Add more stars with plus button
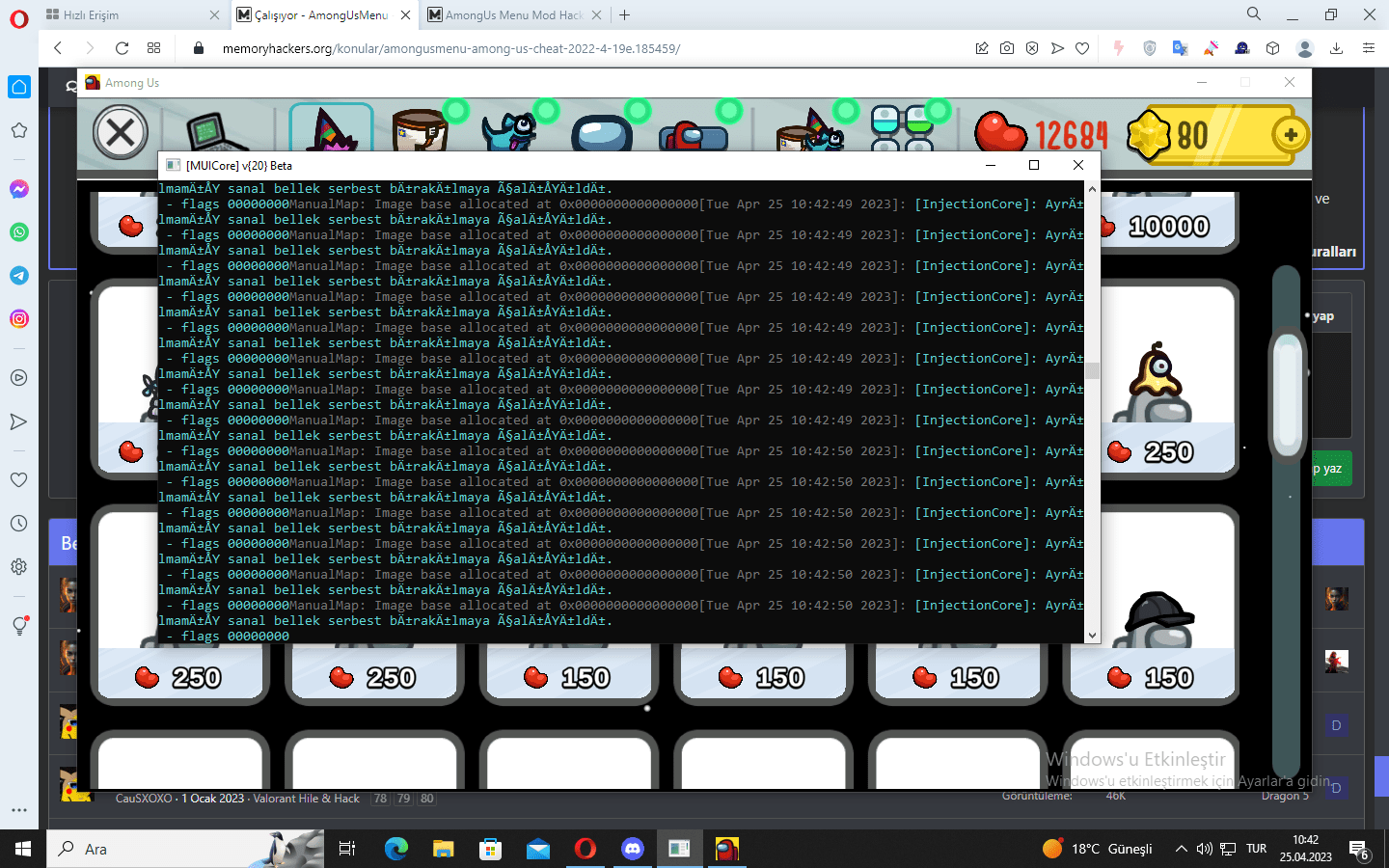Image resolution: width=1389 pixels, height=868 pixels. 1290,135
